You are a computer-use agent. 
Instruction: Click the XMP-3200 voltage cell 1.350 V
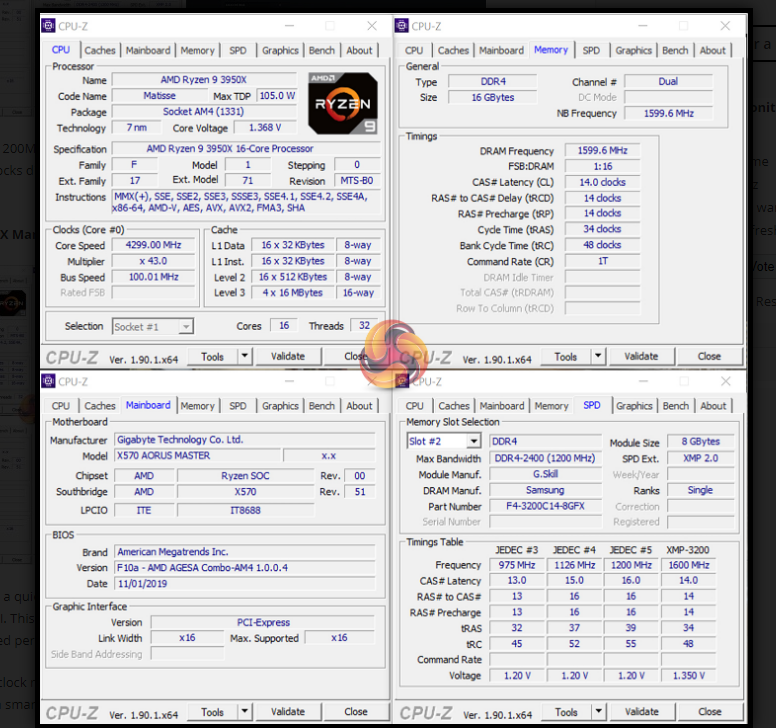pyautogui.click(x=688, y=676)
